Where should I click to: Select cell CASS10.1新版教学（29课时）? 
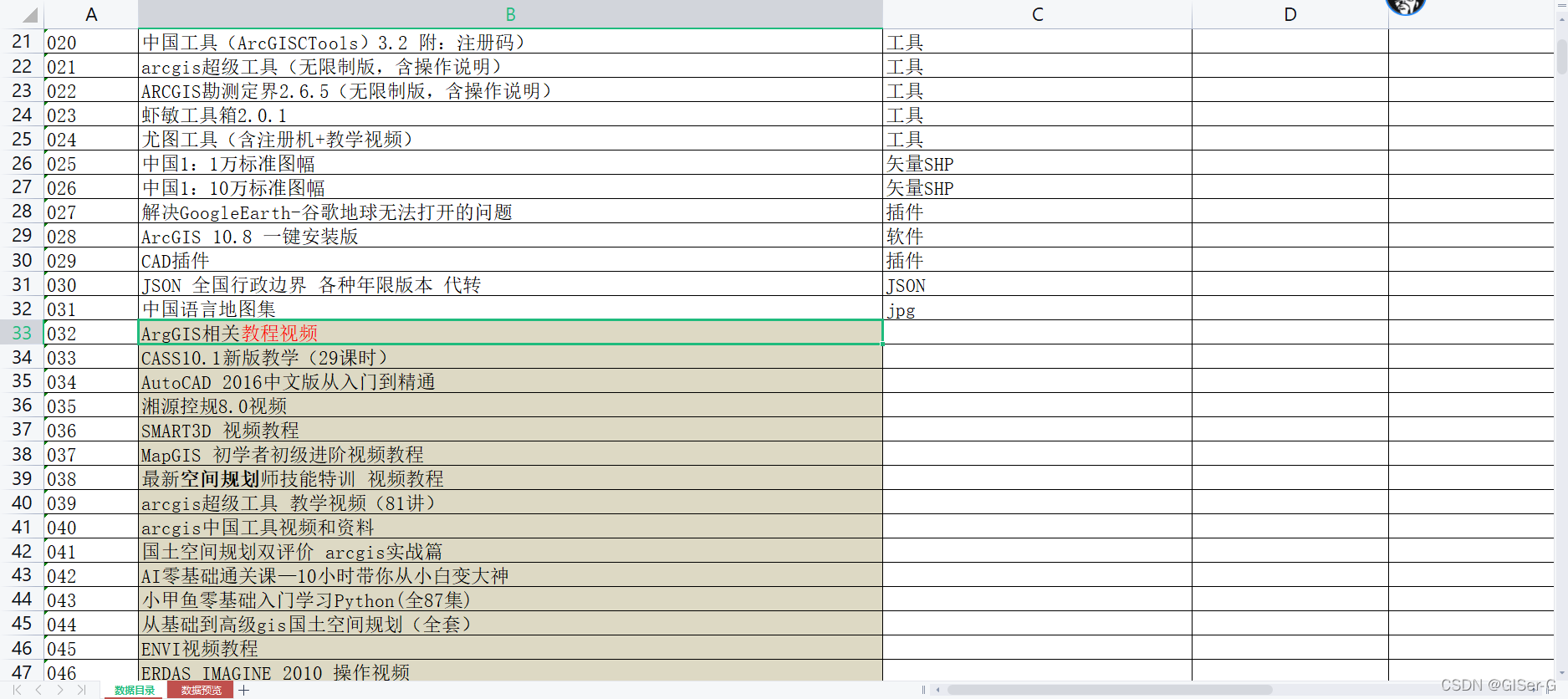(510, 357)
